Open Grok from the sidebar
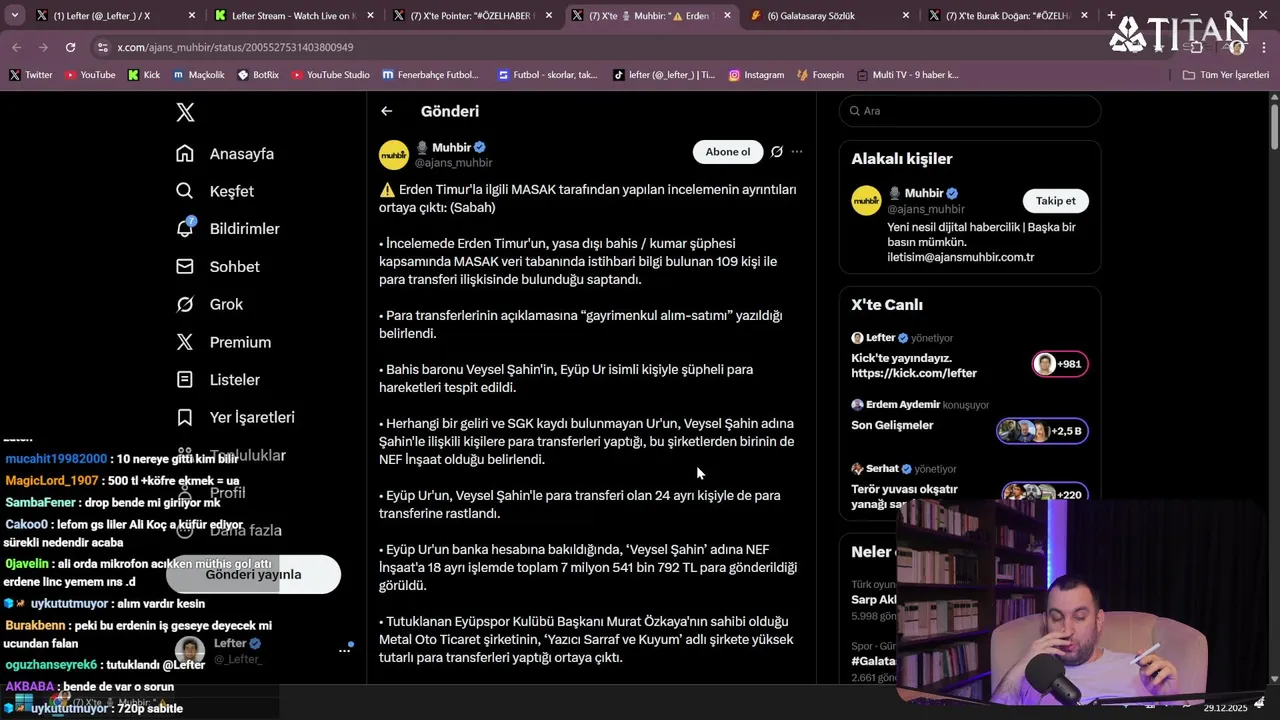The height and width of the screenshot is (720, 1280). pos(210,304)
